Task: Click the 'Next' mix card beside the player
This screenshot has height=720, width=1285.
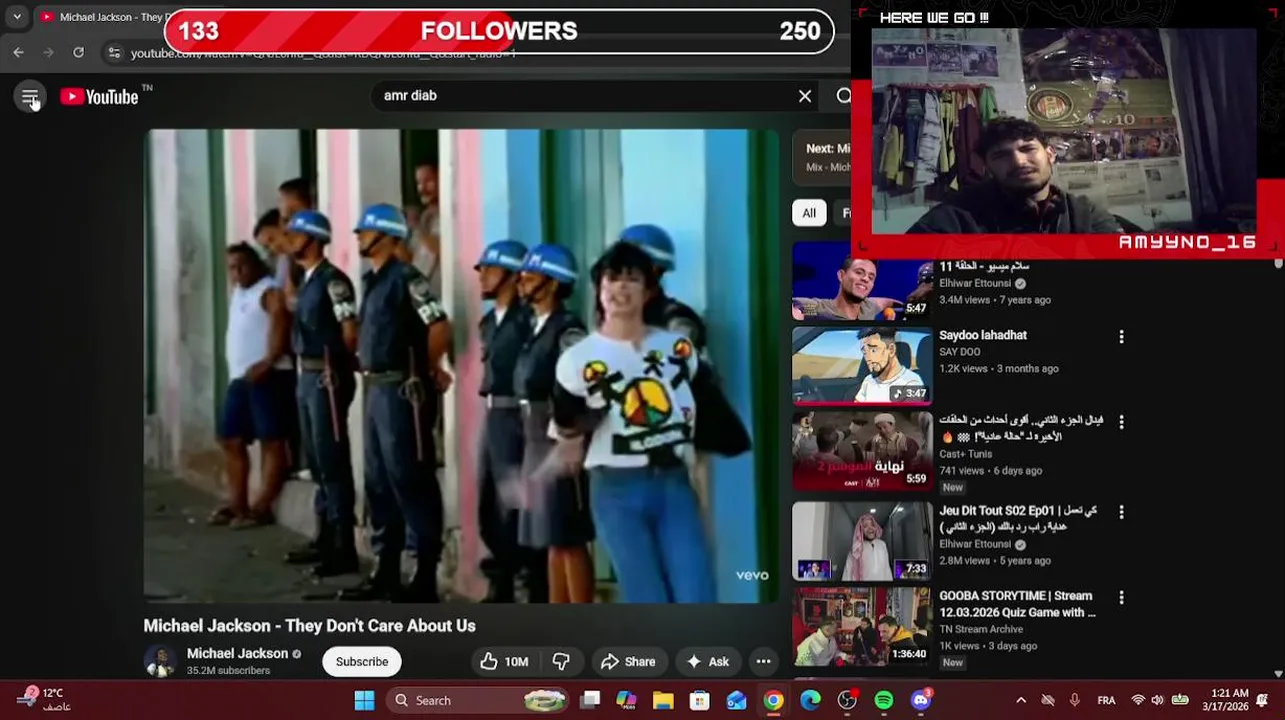Action: pos(821,157)
